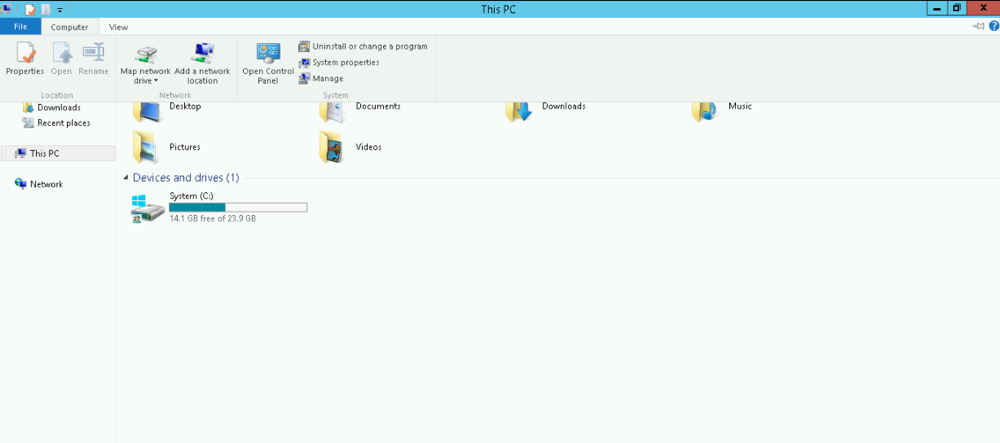Select Downloads in the navigation pane

click(52, 107)
